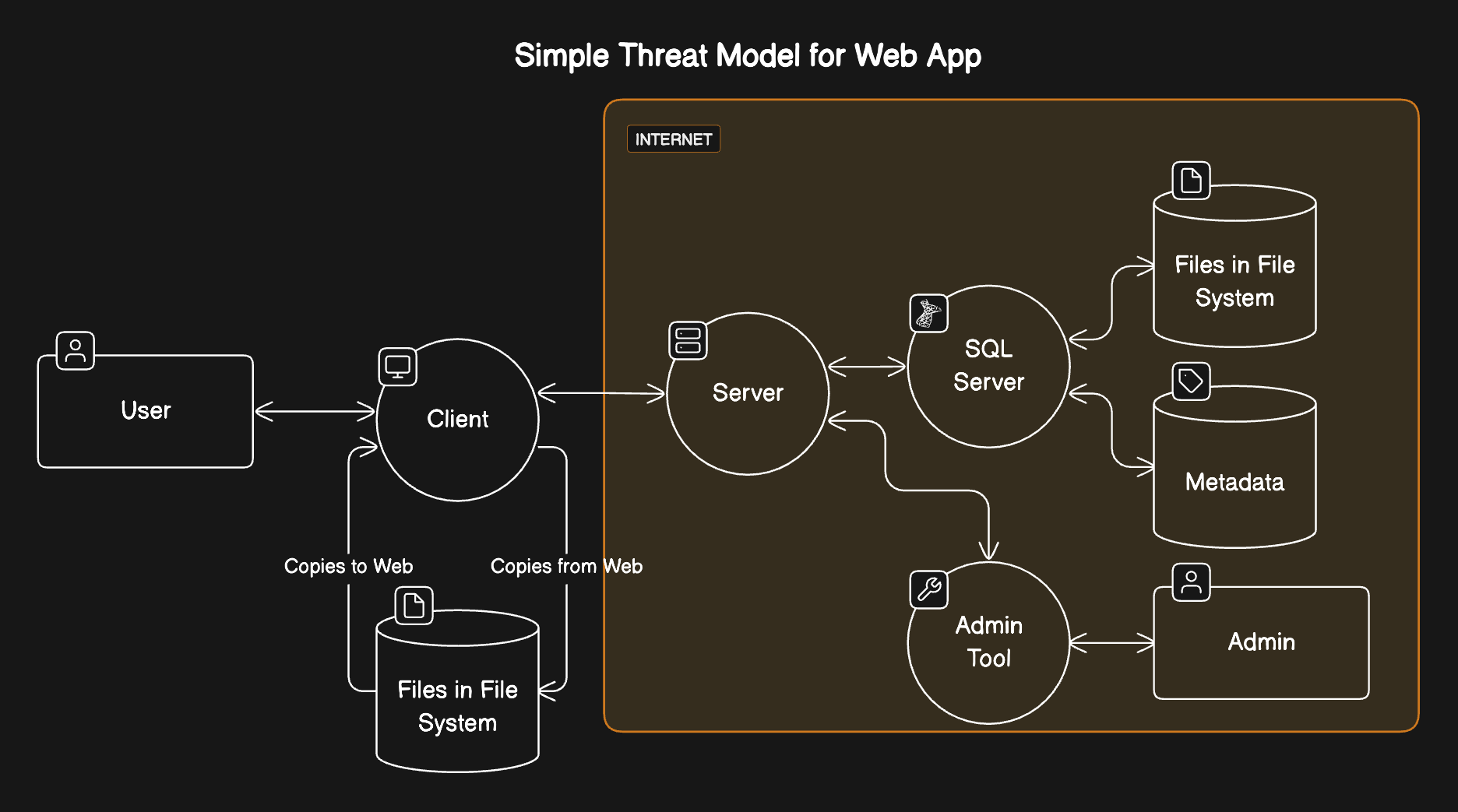Click the person icon on Admin box
Image resolution: width=1458 pixels, height=812 pixels.
pyautogui.click(x=1192, y=582)
